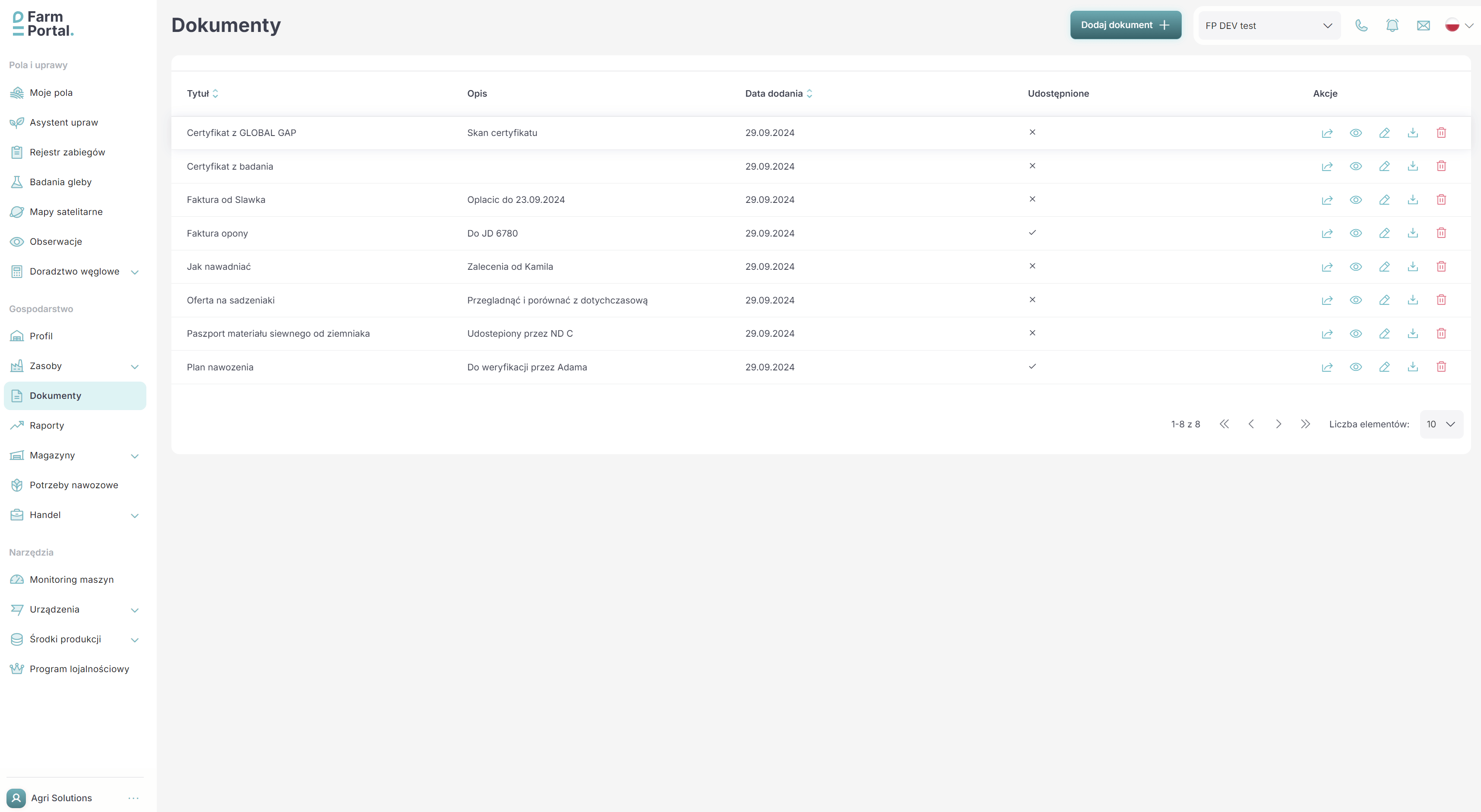The image size is (1481, 812).
Task: Open Potrzeby nawozowe page
Action: click(75, 485)
